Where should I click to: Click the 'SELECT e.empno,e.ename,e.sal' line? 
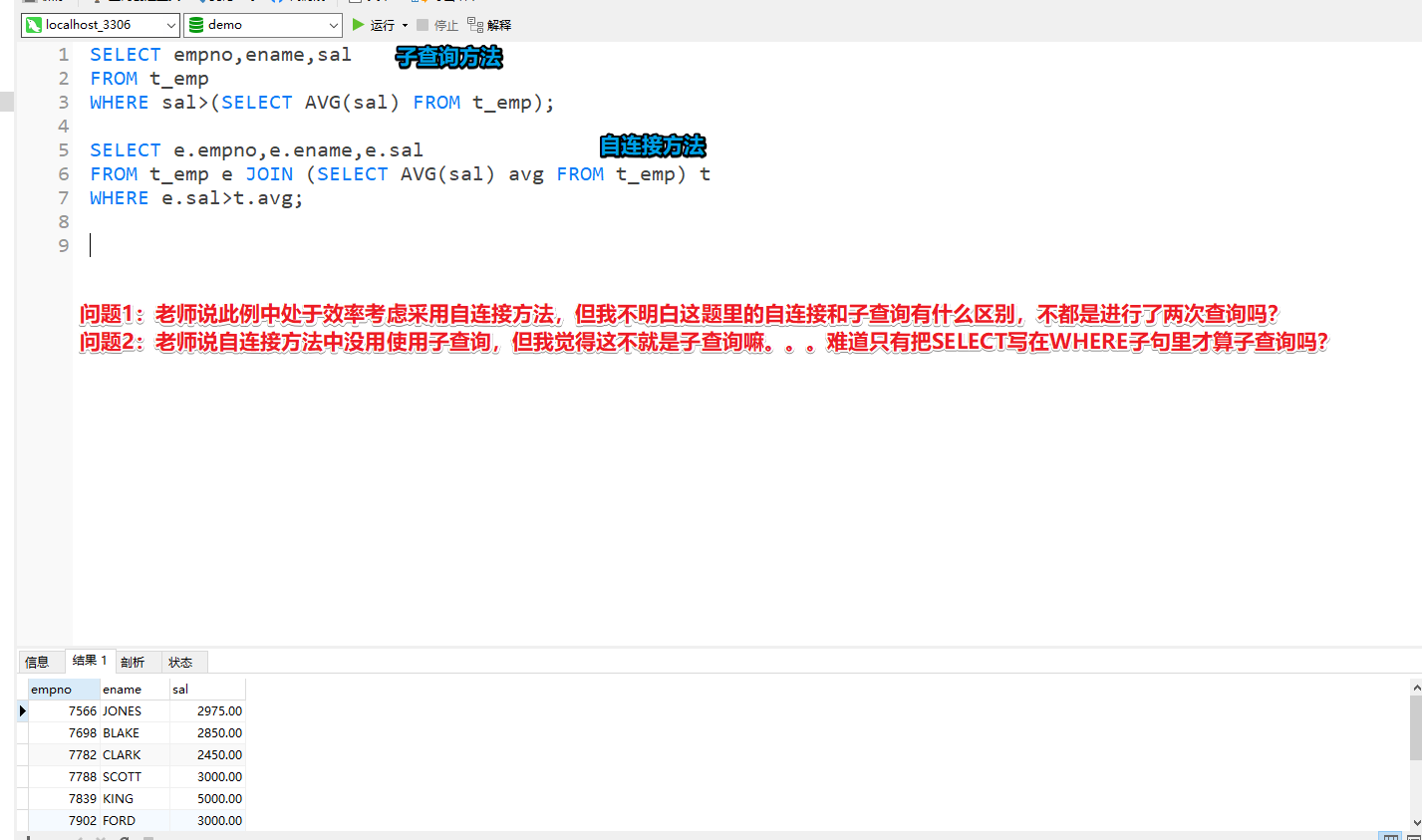pos(256,150)
